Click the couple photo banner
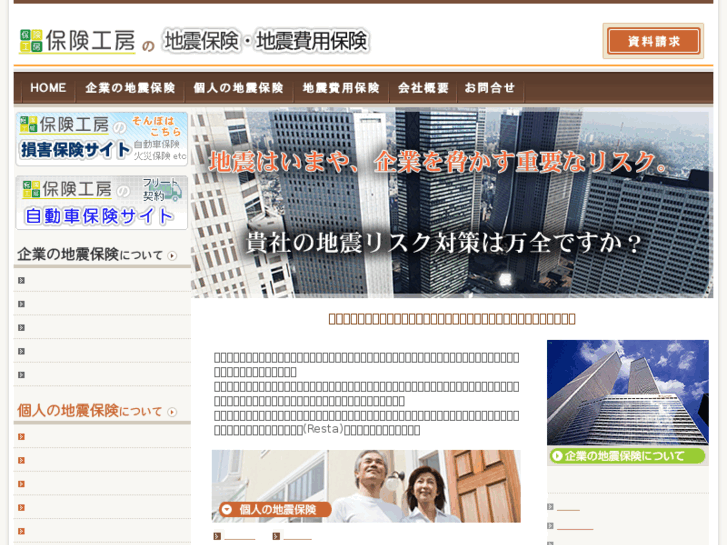Image resolution: width=727 pixels, height=545 pixels. (366, 486)
